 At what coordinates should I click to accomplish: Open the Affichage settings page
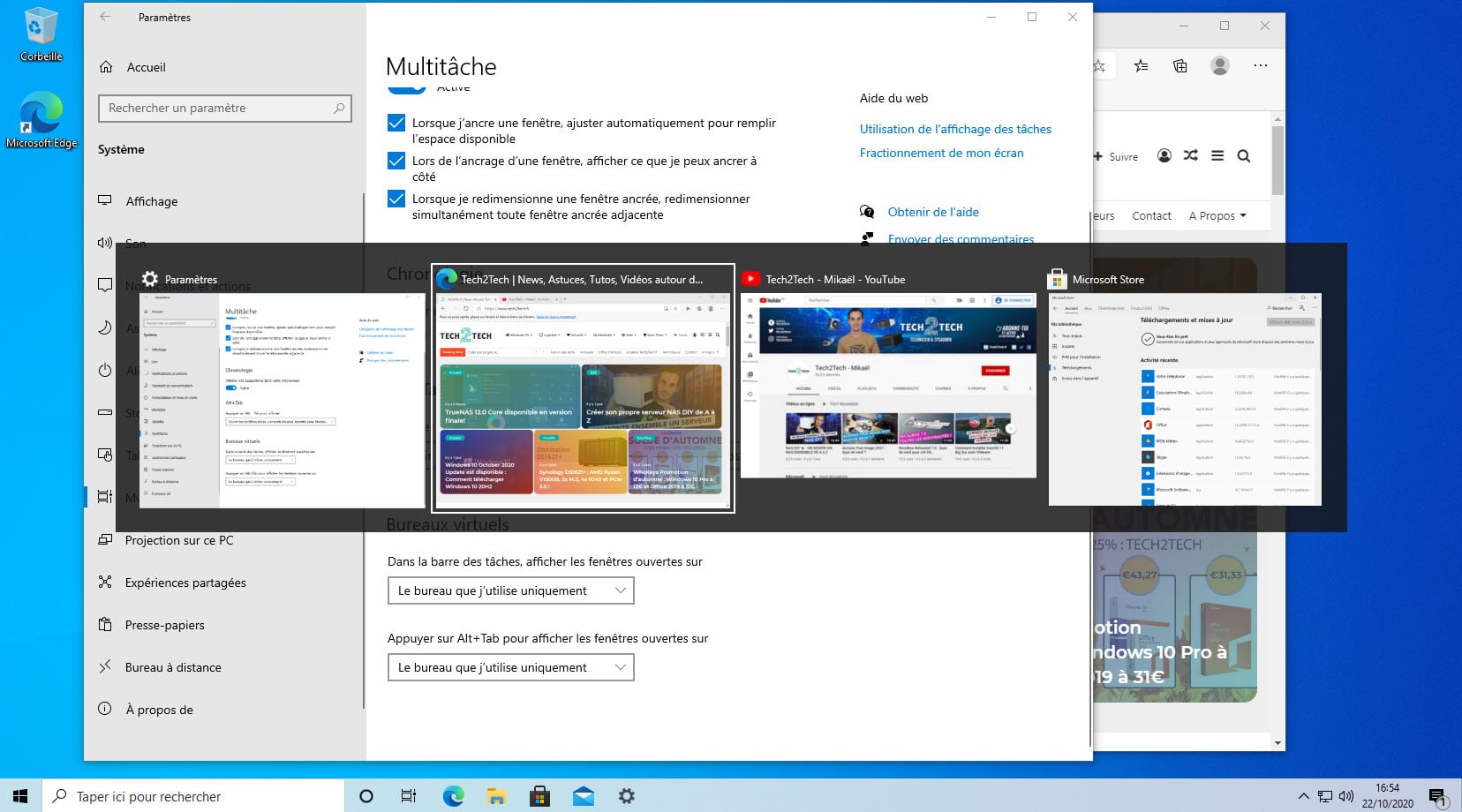[151, 201]
